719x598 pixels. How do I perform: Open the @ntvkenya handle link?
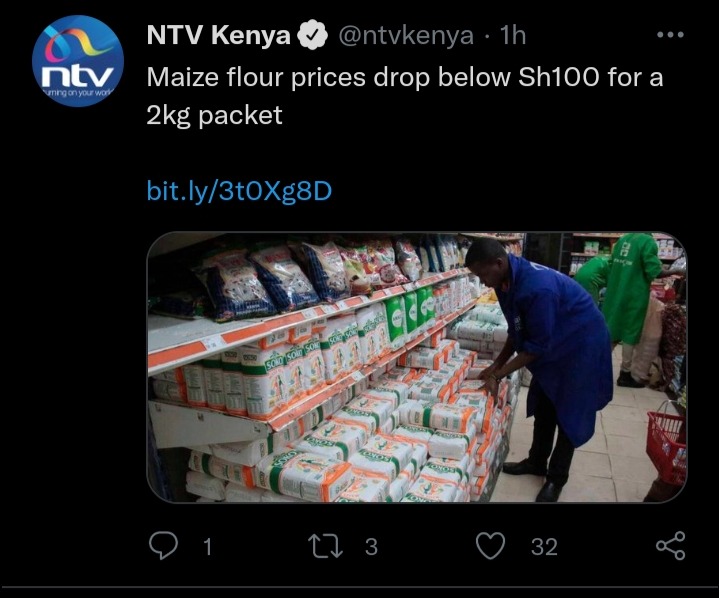(x=406, y=35)
